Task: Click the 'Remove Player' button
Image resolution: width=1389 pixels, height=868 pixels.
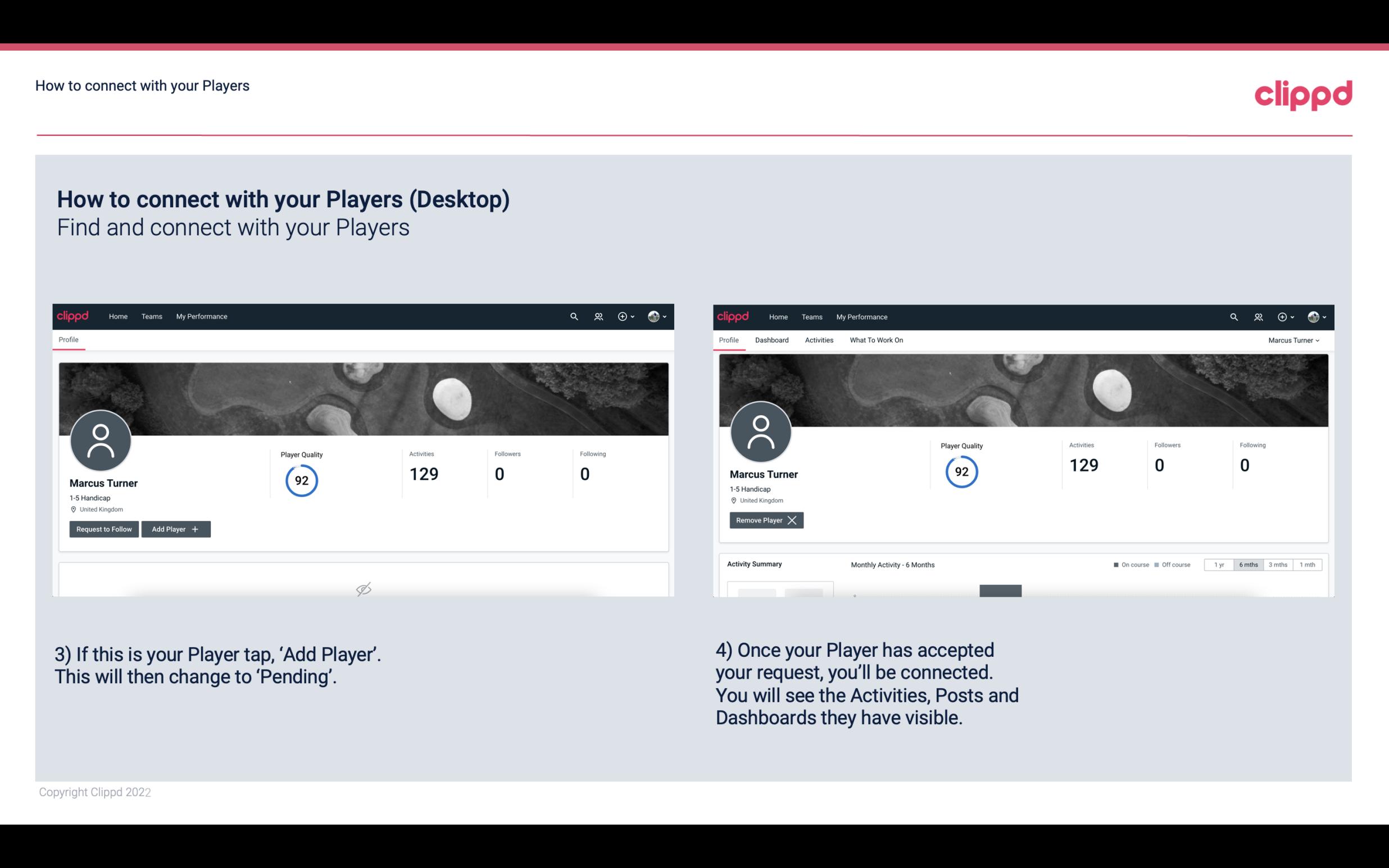Action: coord(765,520)
